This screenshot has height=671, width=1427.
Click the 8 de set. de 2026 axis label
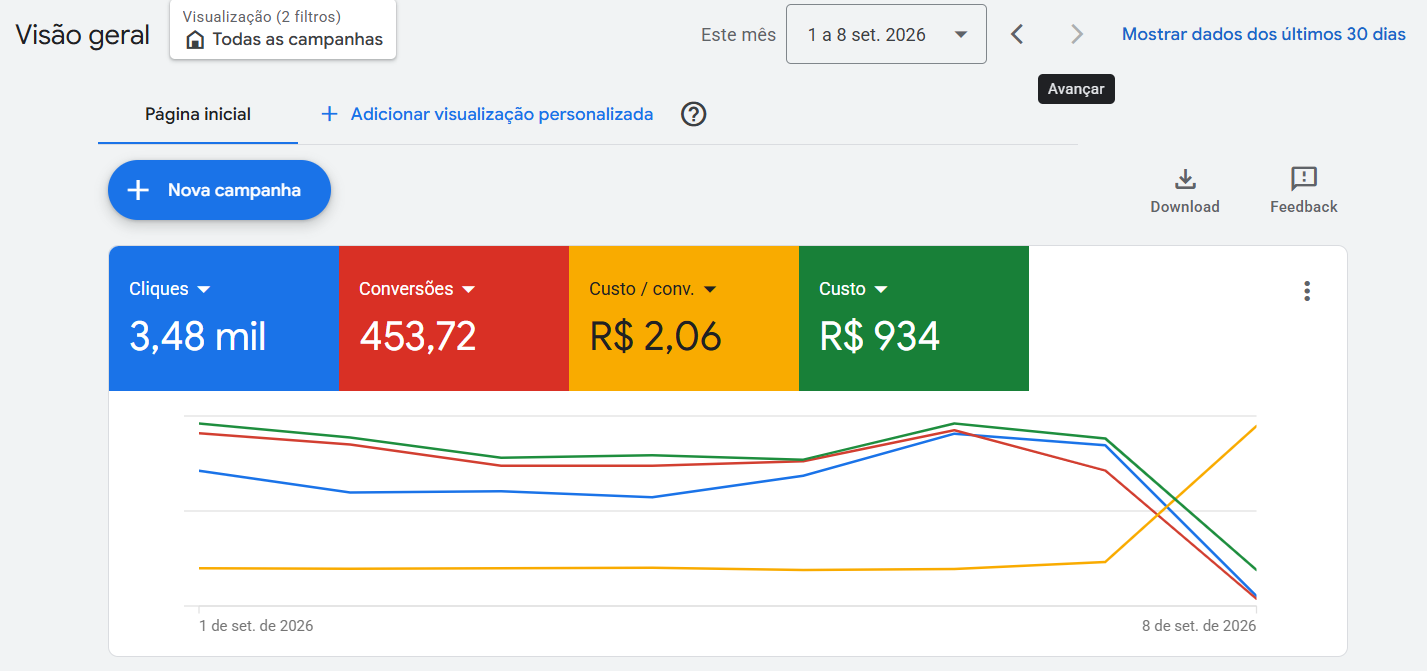(x=1199, y=626)
